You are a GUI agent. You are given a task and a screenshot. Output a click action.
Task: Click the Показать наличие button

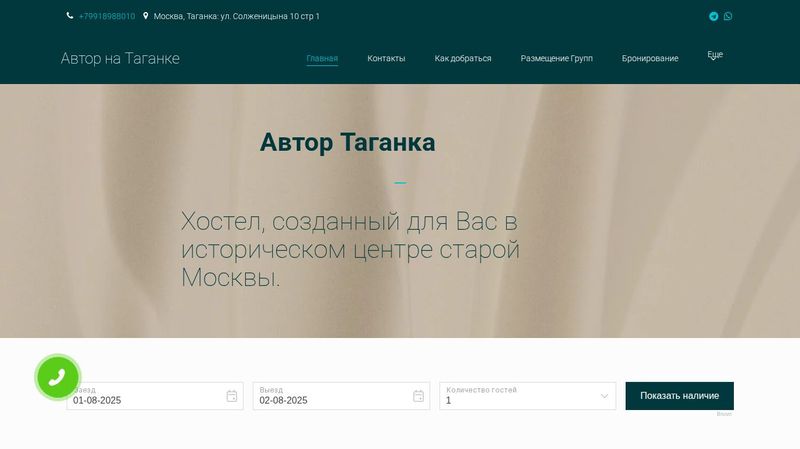[x=680, y=396]
